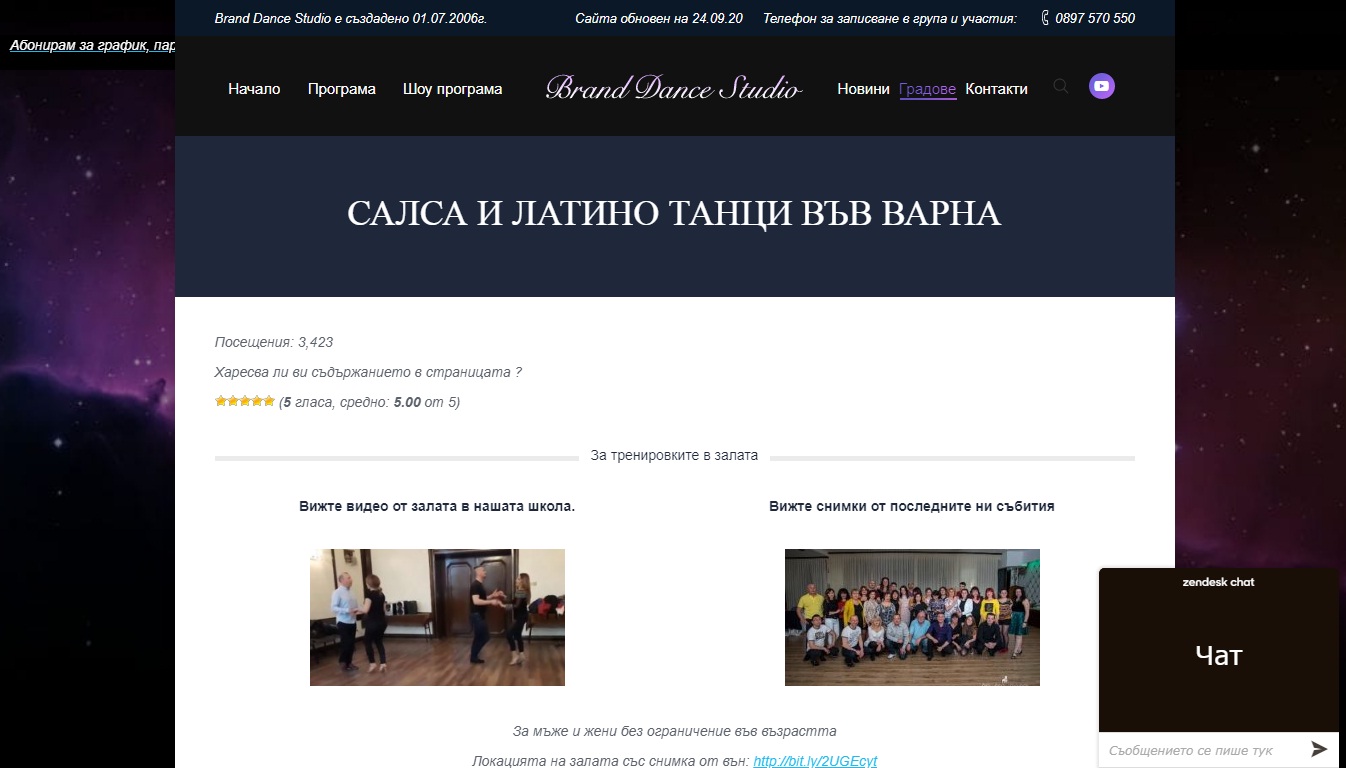Open the group event photo thumbnail
This screenshot has width=1346, height=768.
[912, 617]
